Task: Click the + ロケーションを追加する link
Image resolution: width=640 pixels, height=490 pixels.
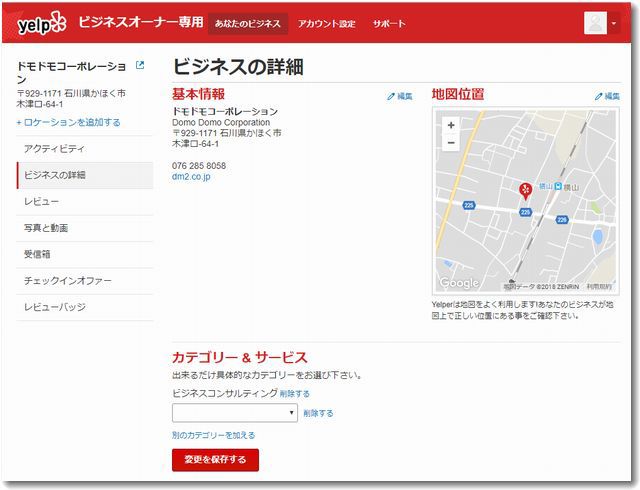Action: click(68, 122)
